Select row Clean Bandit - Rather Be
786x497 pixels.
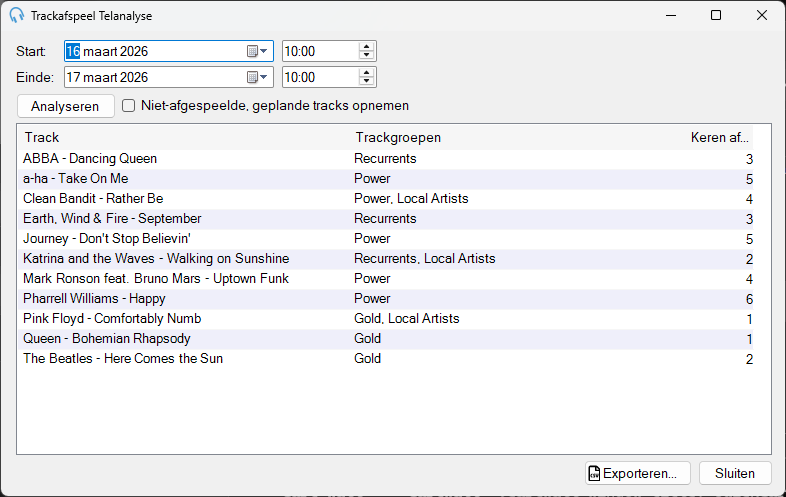coord(385,199)
